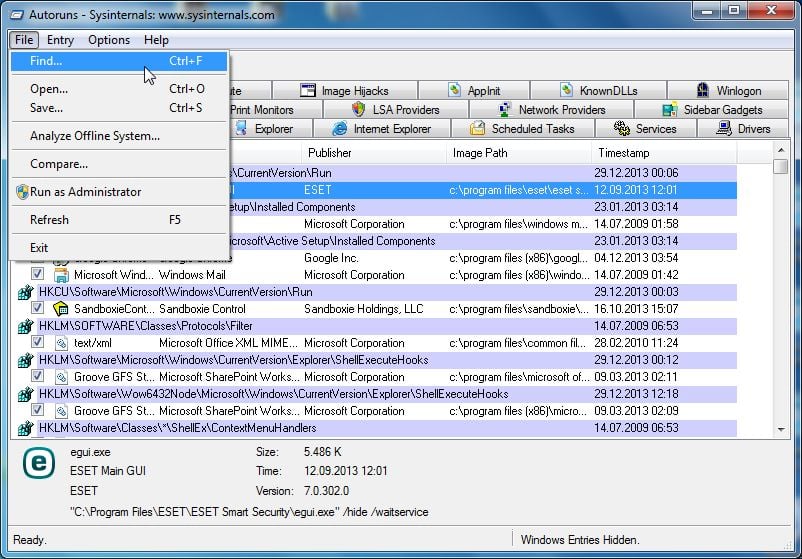This screenshot has width=802, height=559.
Task: Disable the Microsoft Windows Mail entry checkbox
Action: point(37,275)
